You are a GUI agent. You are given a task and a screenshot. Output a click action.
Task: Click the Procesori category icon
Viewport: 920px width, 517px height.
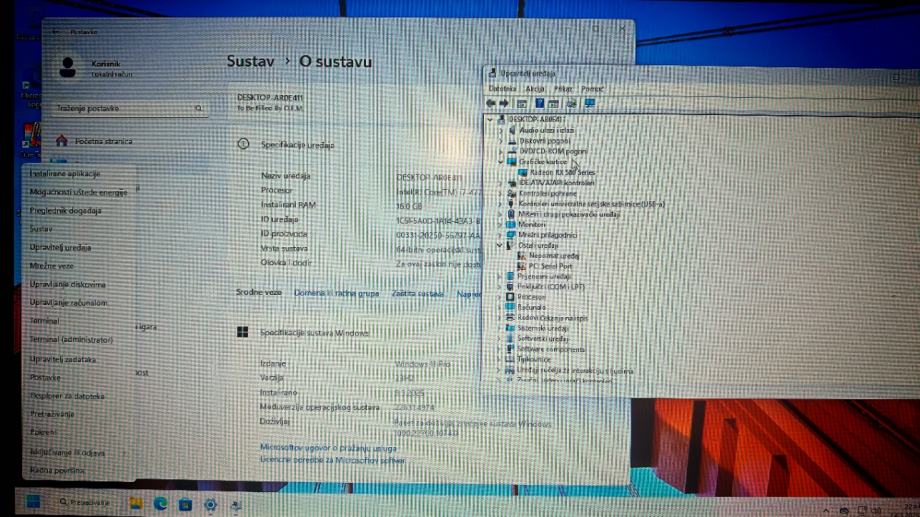pyautogui.click(x=510, y=297)
